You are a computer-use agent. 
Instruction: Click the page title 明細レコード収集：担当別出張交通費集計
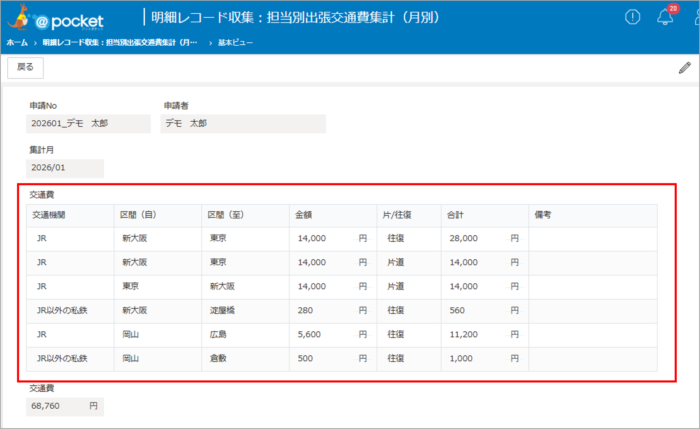point(295,17)
